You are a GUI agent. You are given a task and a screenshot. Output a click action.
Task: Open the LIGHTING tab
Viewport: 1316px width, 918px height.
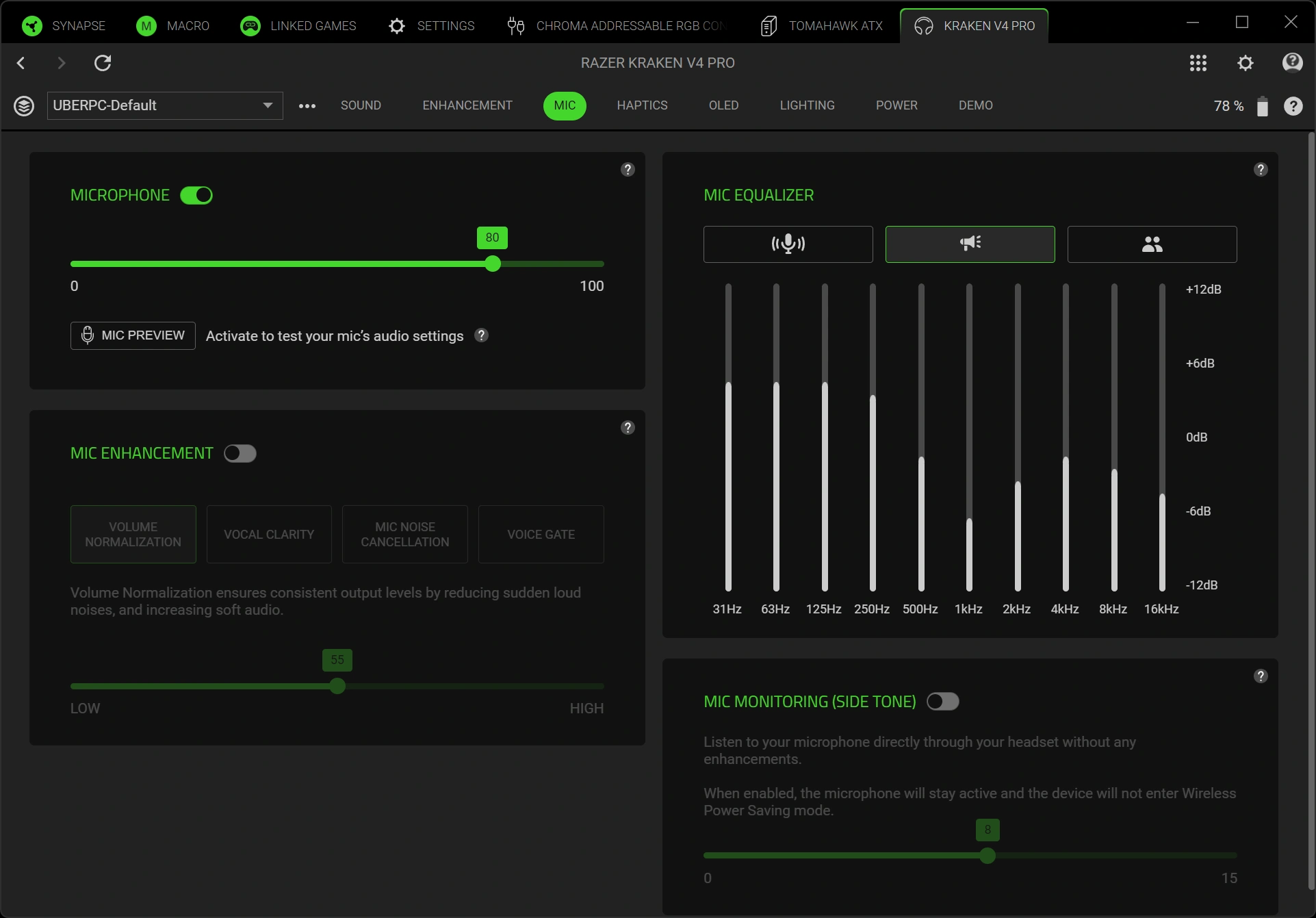coord(807,105)
